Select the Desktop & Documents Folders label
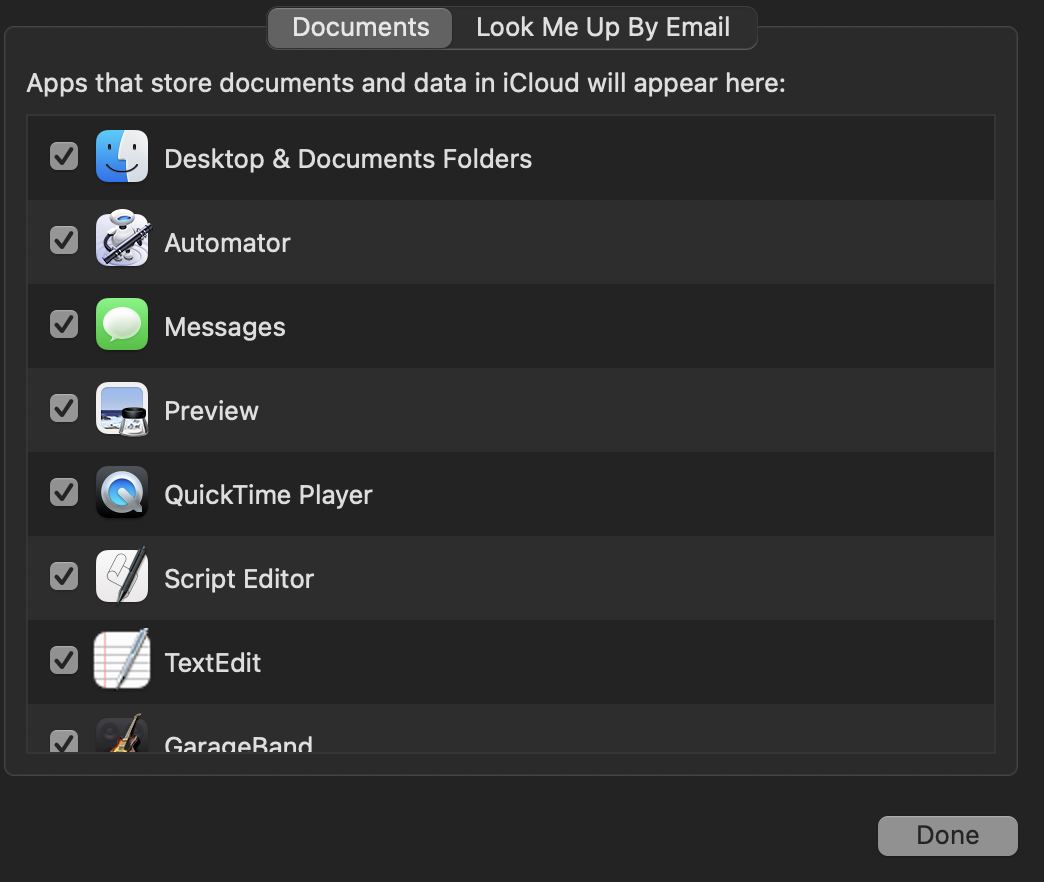The width and height of the screenshot is (1044, 882). coord(348,159)
